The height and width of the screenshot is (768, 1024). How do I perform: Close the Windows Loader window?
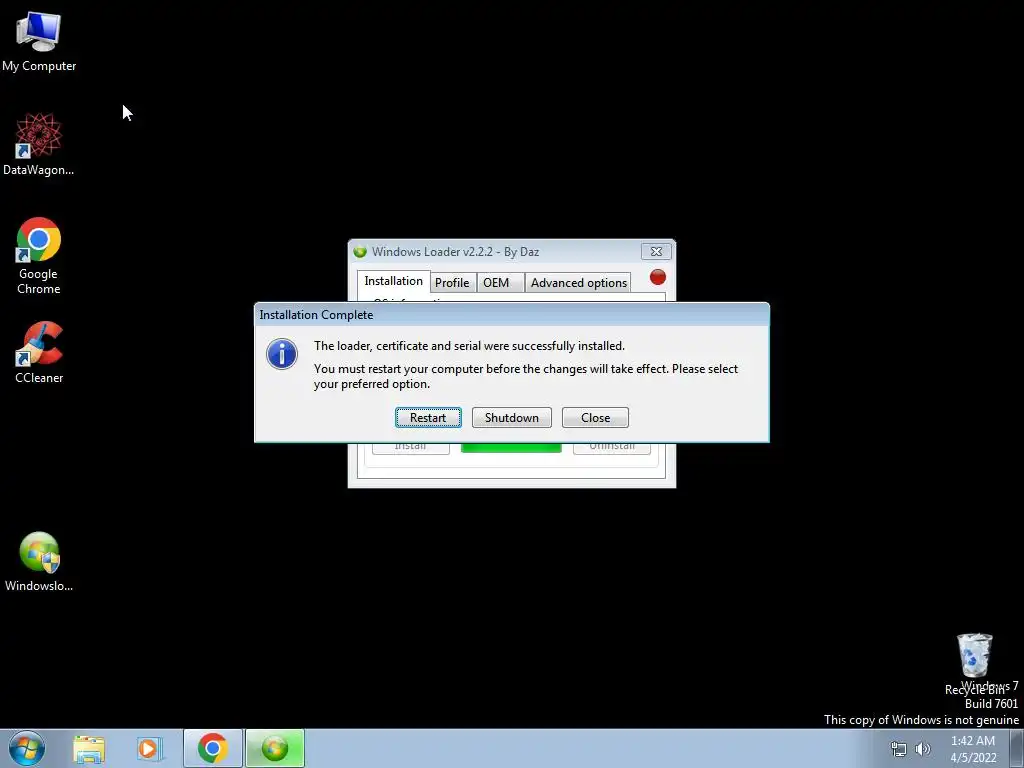tap(656, 251)
